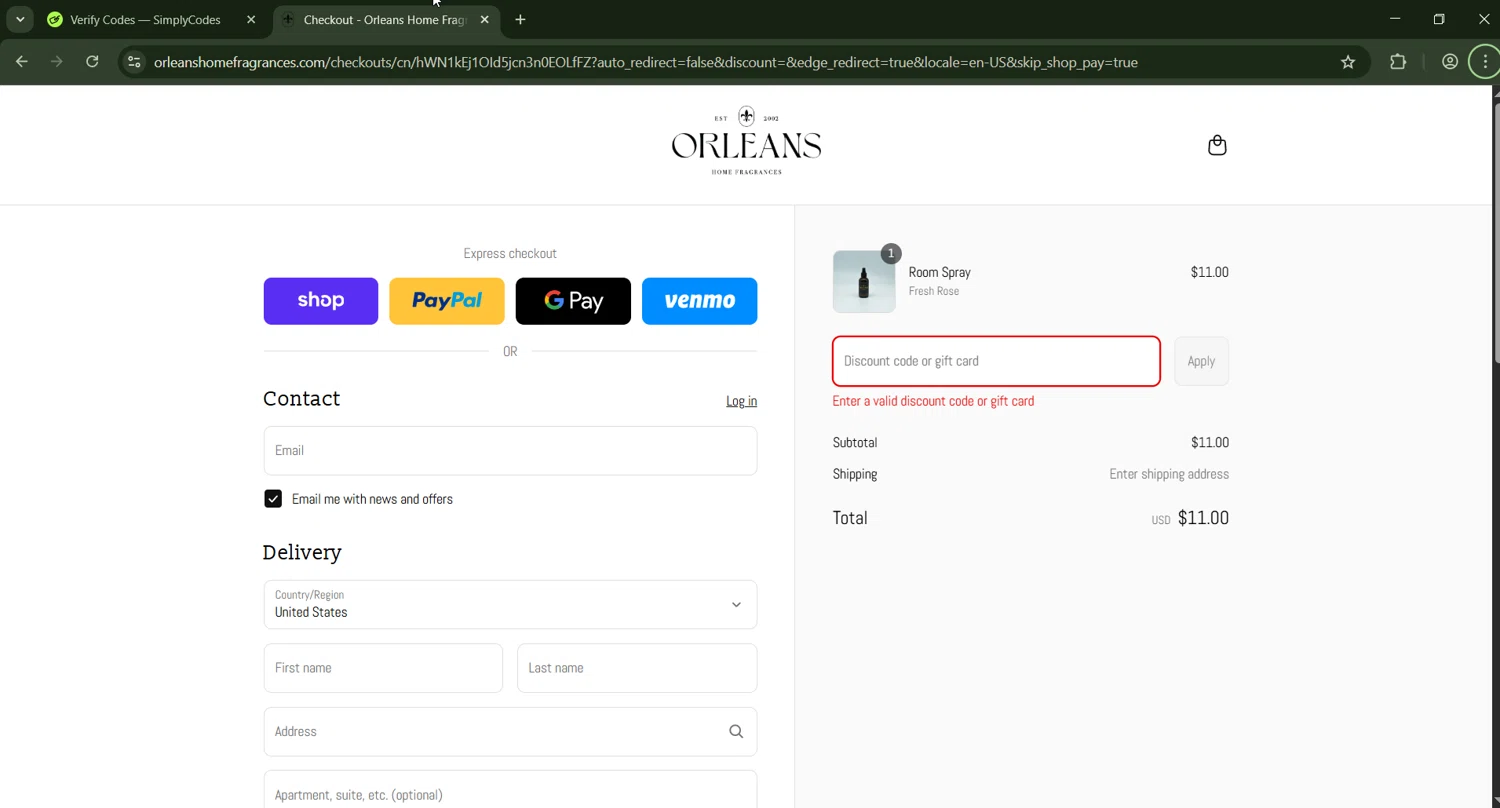Reload the checkout page
This screenshot has width=1500, height=808.
pyautogui.click(x=92, y=62)
